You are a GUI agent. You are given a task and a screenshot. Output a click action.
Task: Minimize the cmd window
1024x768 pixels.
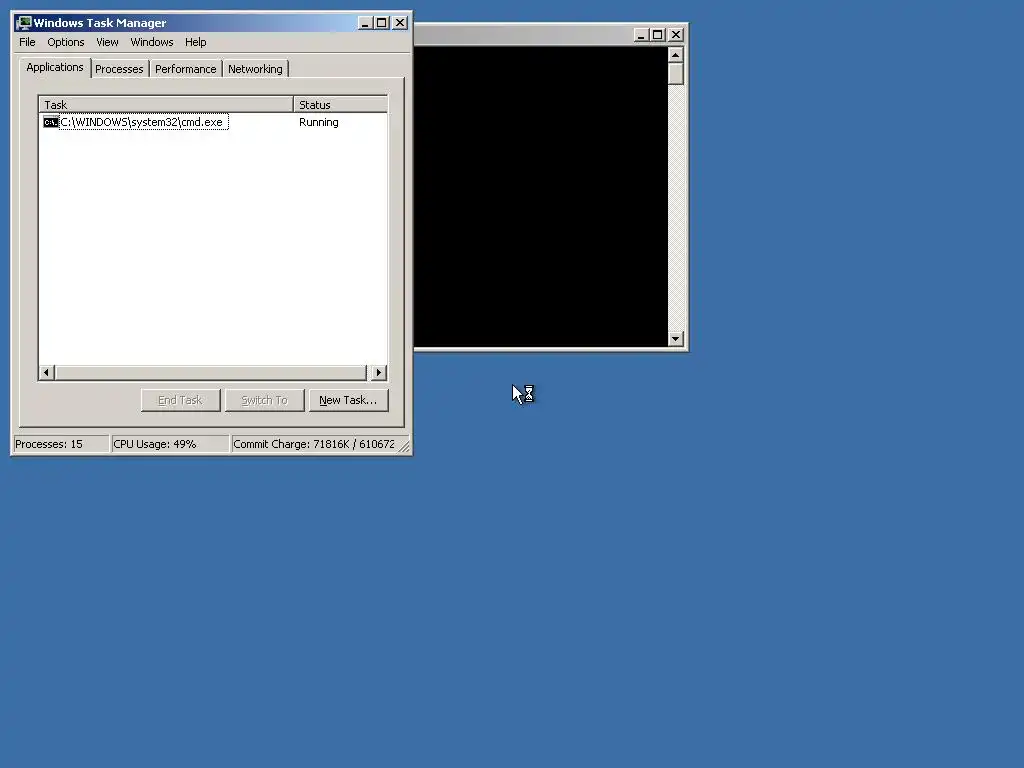tap(641, 35)
